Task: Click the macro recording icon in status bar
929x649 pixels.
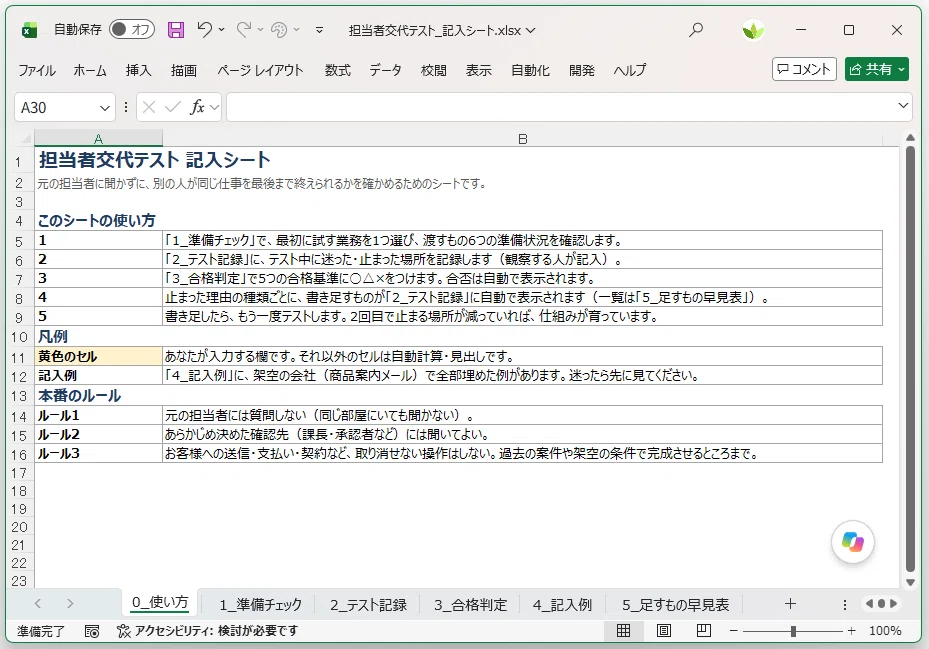Action: point(92,631)
